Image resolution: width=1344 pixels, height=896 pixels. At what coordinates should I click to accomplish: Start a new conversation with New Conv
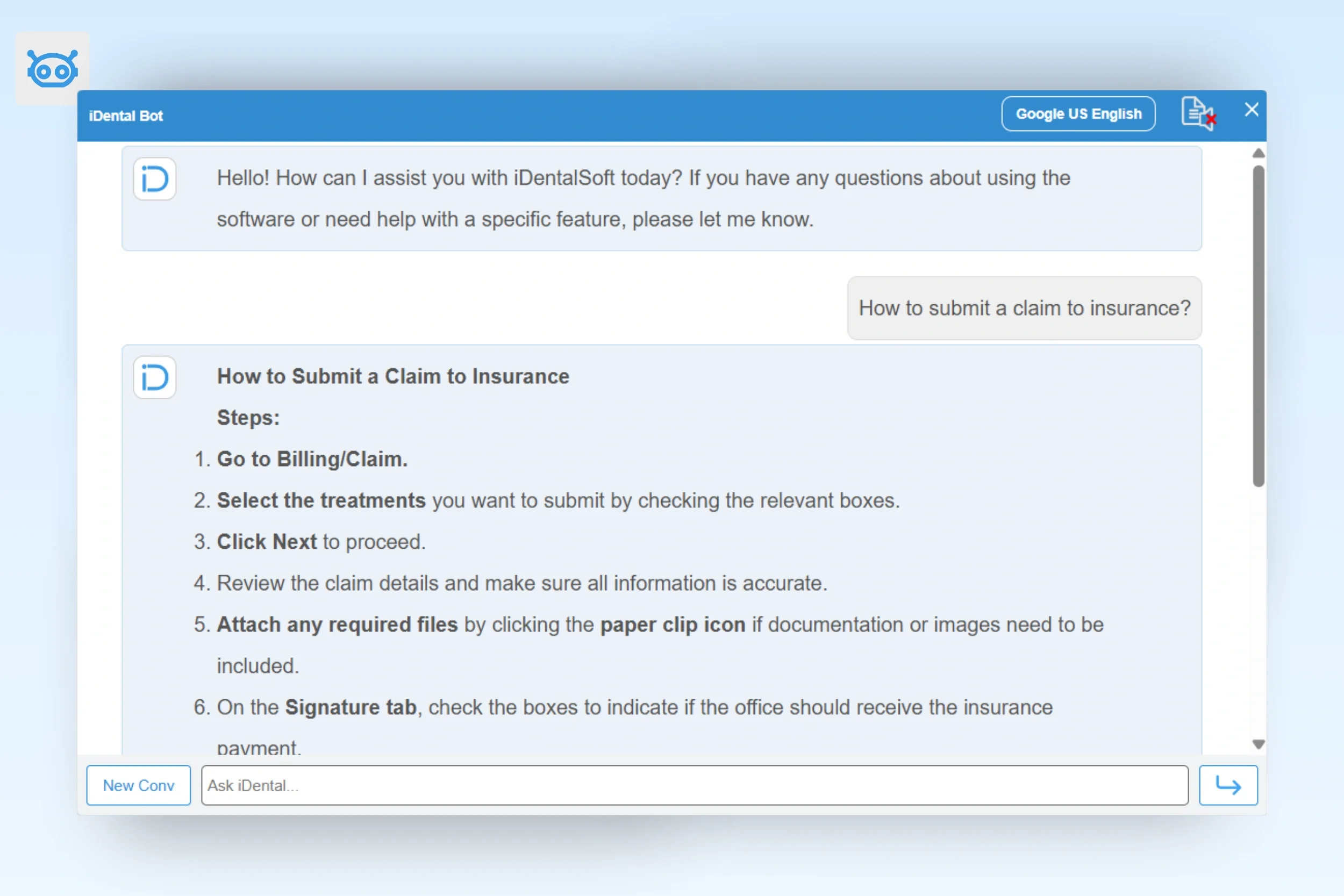click(138, 785)
